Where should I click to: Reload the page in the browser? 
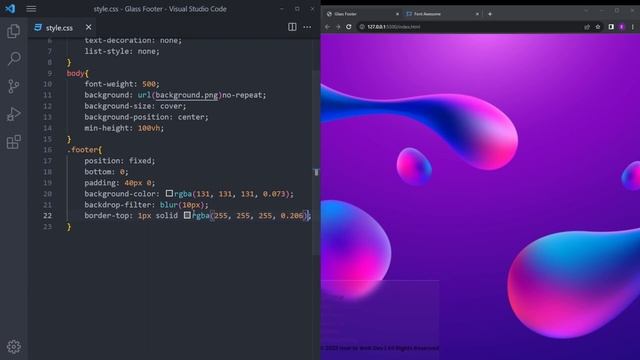349,27
